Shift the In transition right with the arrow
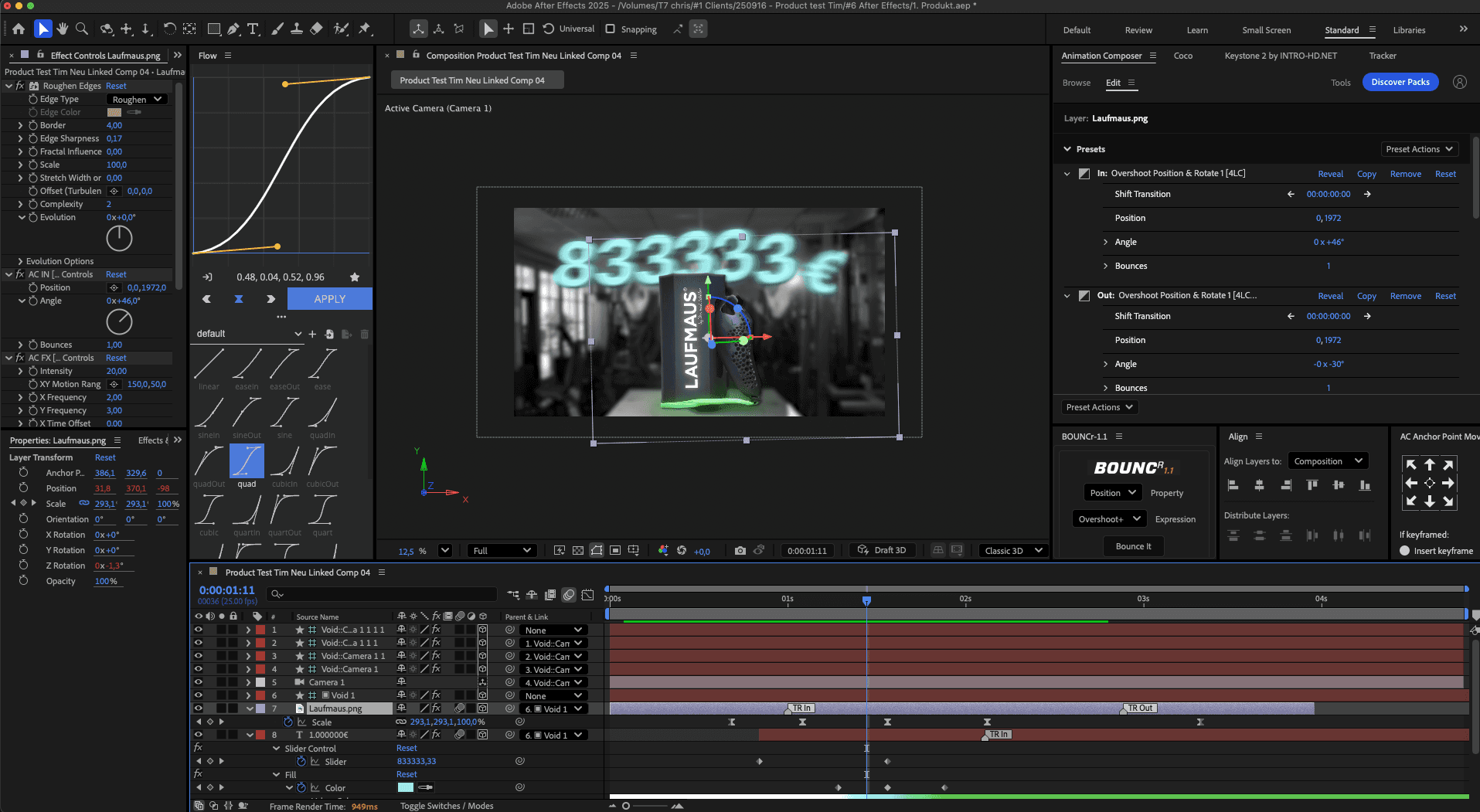The height and width of the screenshot is (812, 1480). click(x=1367, y=194)
